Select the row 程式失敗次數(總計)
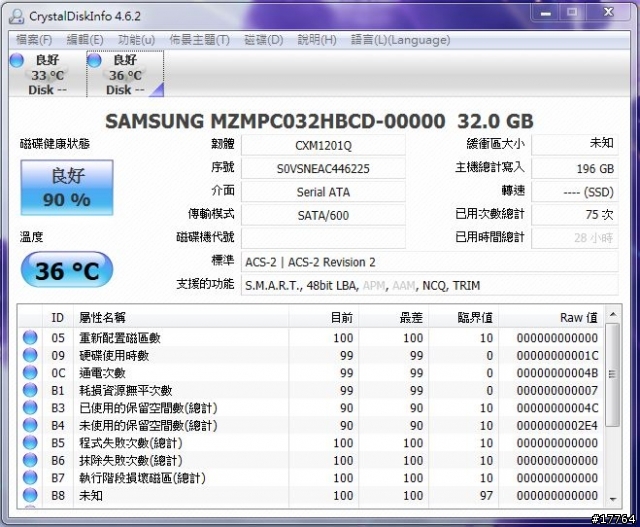This screenshot has height=527, width=640. pos(311,443)
